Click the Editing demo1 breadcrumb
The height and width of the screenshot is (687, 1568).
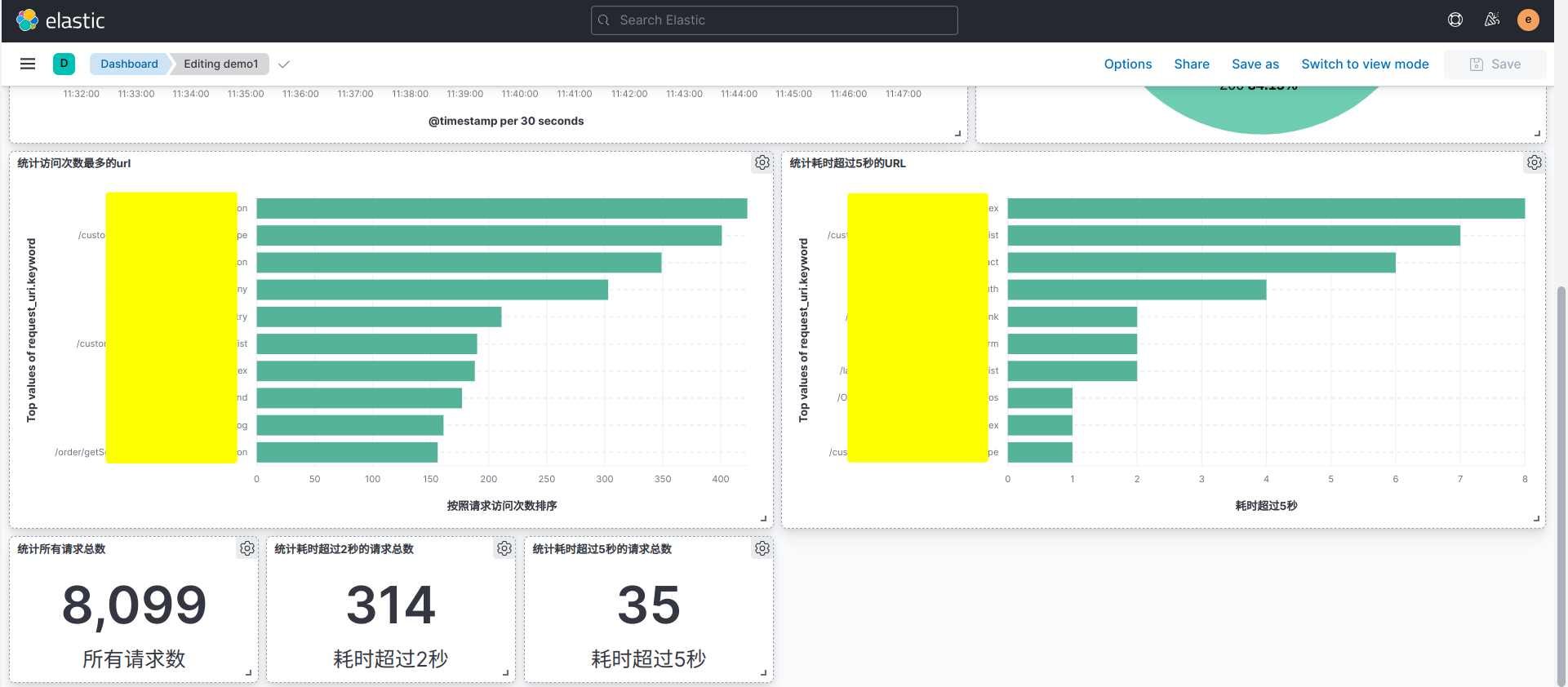pos(220,64)
